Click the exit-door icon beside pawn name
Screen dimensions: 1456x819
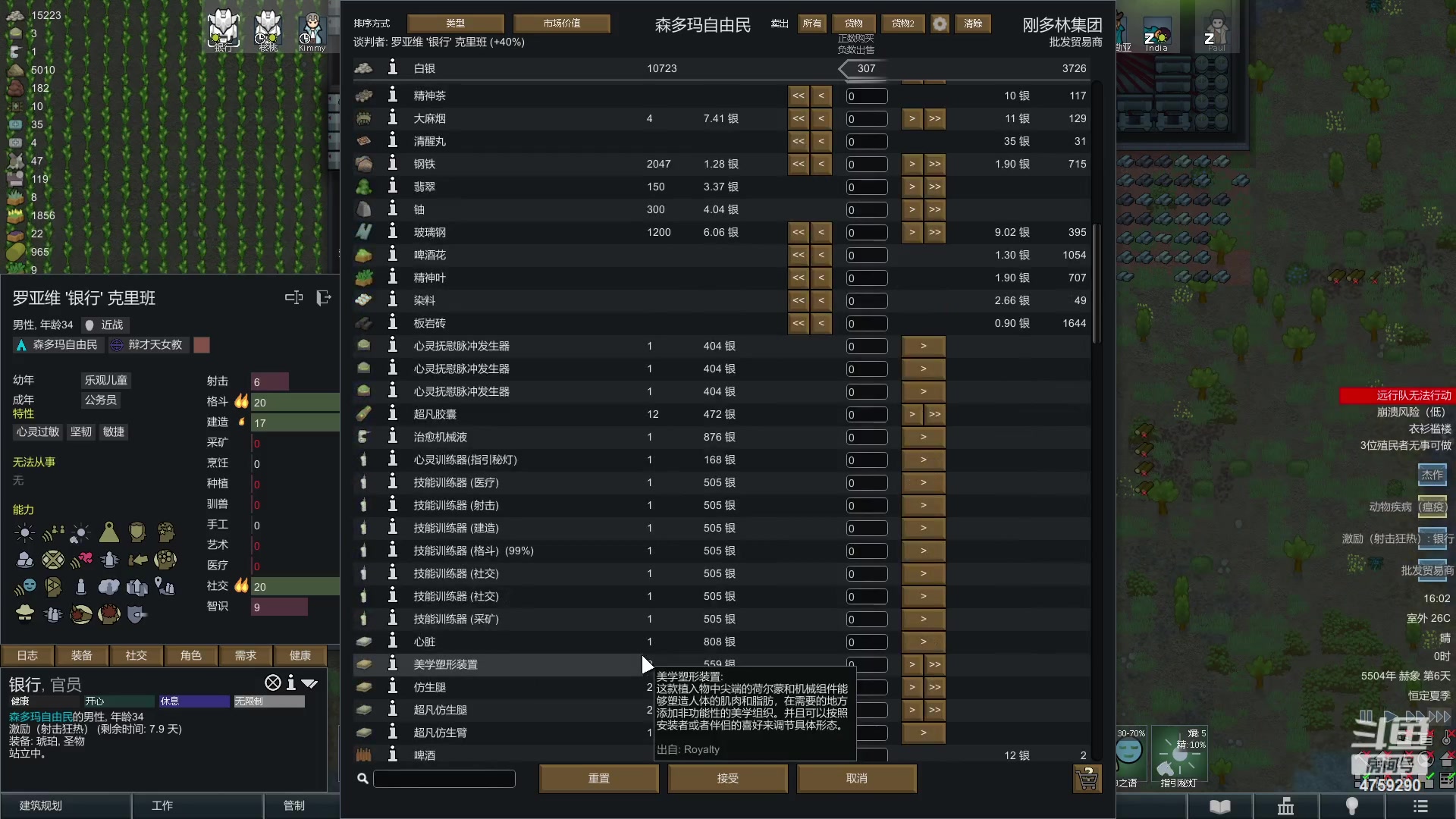324,298
